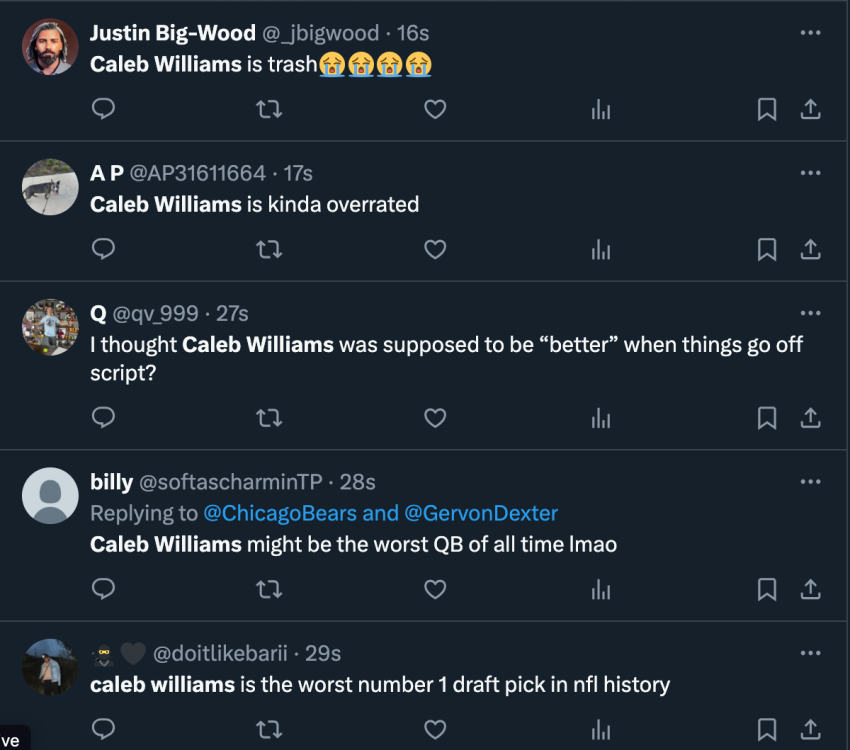
Task: Like the tweet by @_jbigwood
Action: click(435, 109)
